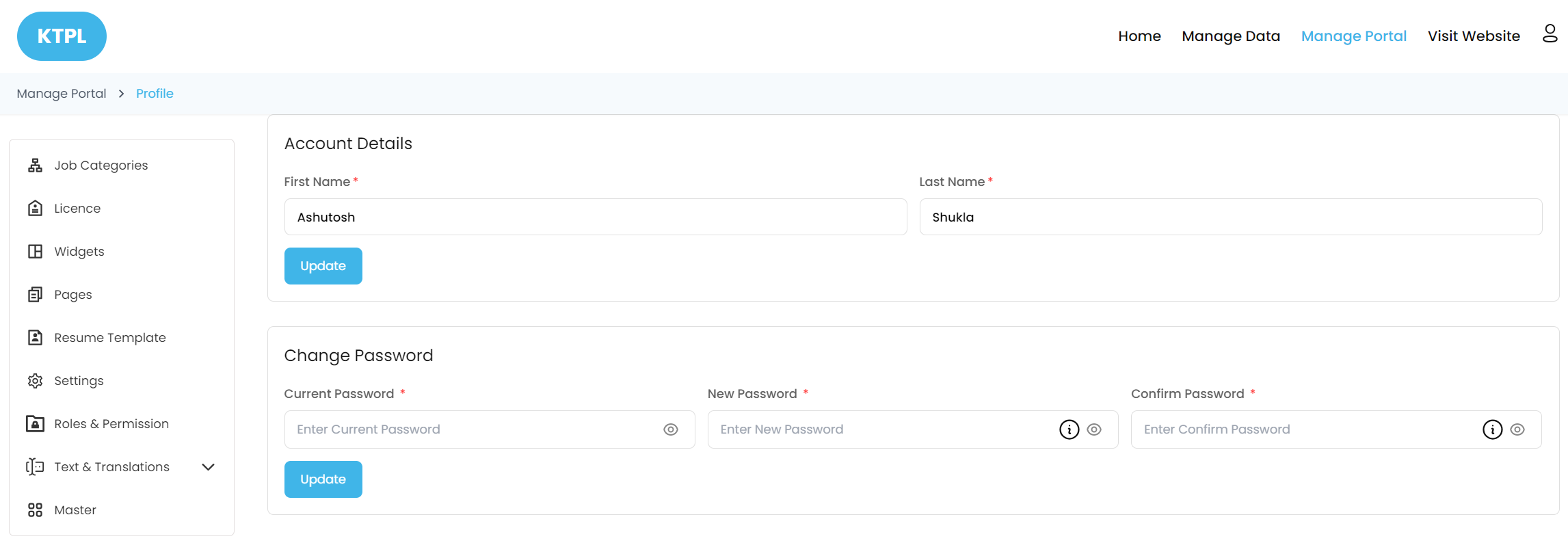Image resolution: width=1568 pixels, height=543 pixels.
Task: Open the user profile icon in header
Action: (x=1550, y=34)
